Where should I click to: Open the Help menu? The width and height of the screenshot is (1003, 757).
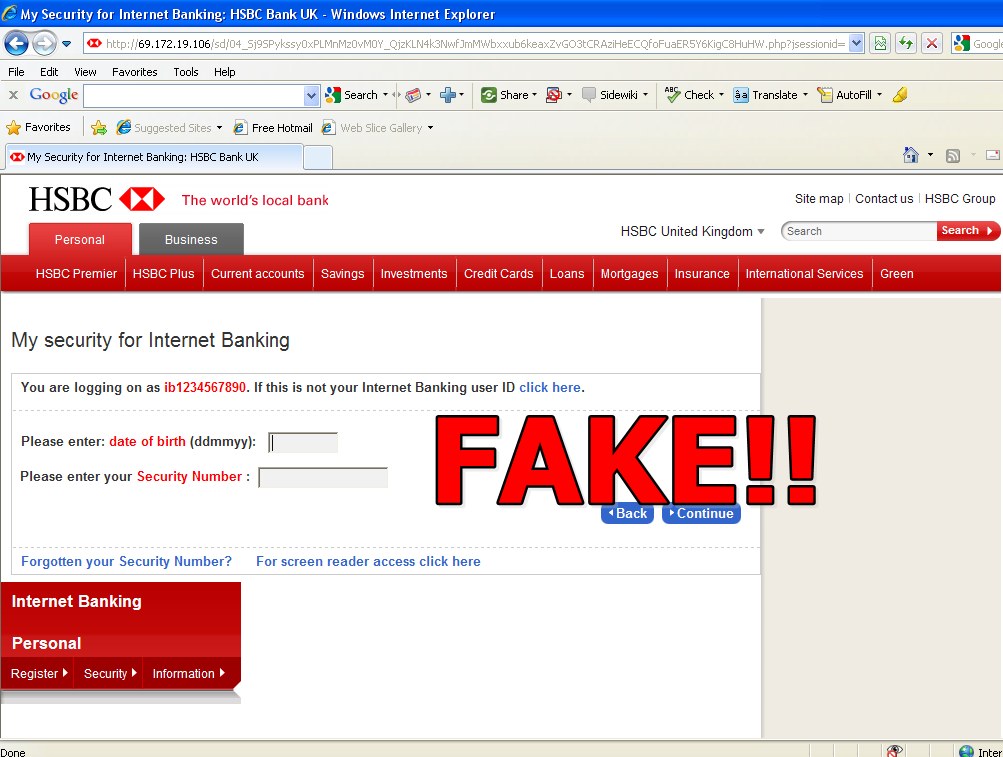pyautogui.click(x=225, y=72)
